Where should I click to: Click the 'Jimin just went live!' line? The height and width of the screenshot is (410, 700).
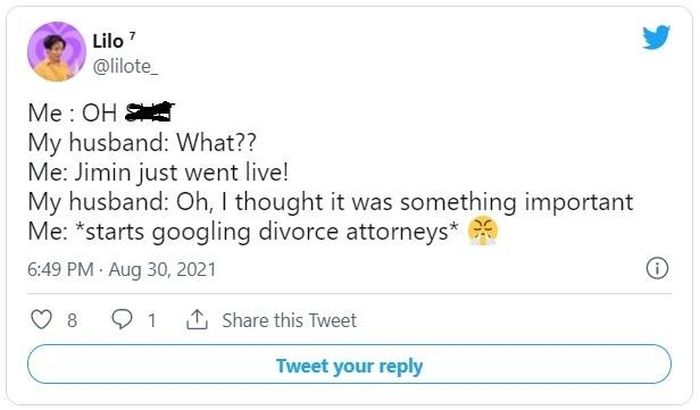[158, 172]
